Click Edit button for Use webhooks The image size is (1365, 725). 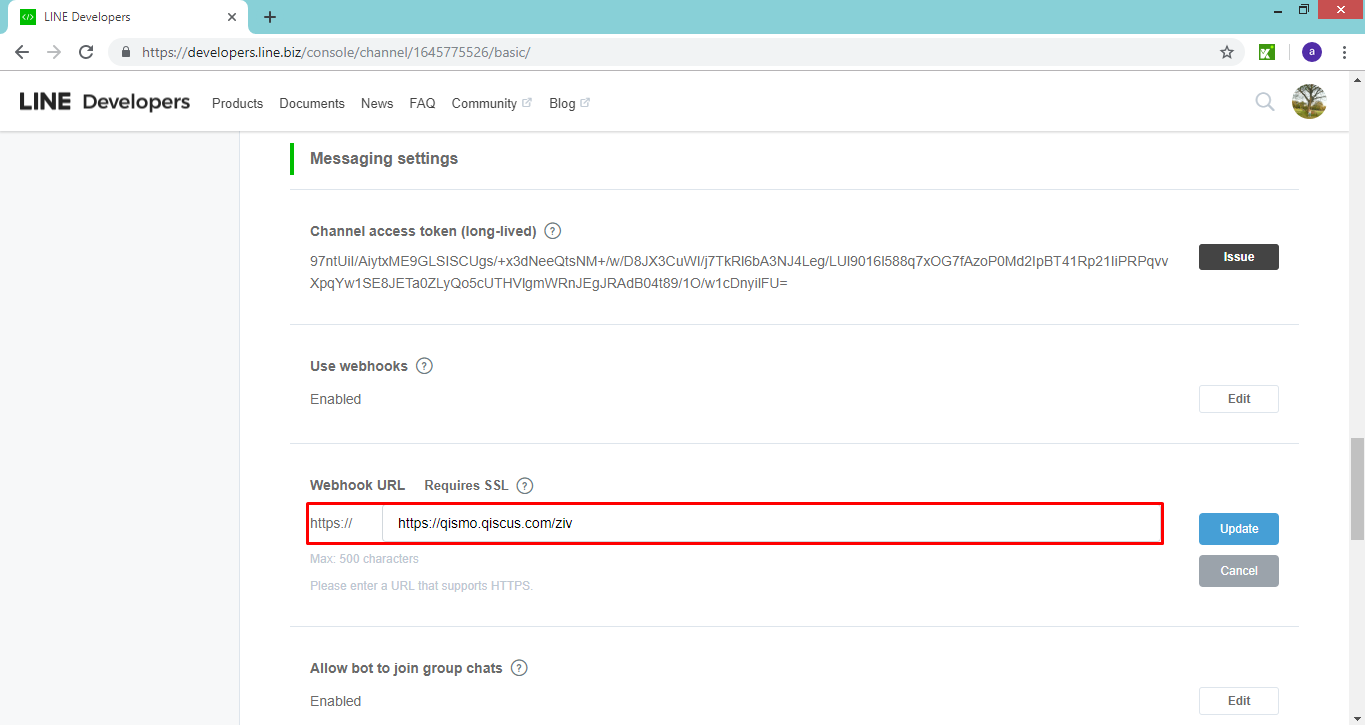(x=1238, y=399)
